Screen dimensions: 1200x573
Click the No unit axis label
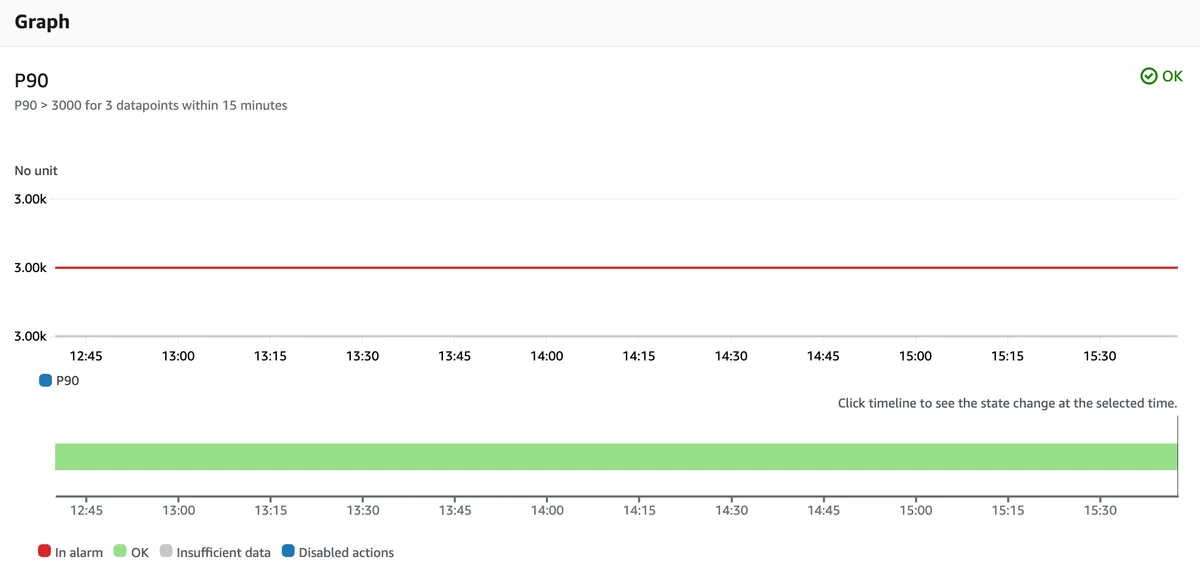coord(36,171)
